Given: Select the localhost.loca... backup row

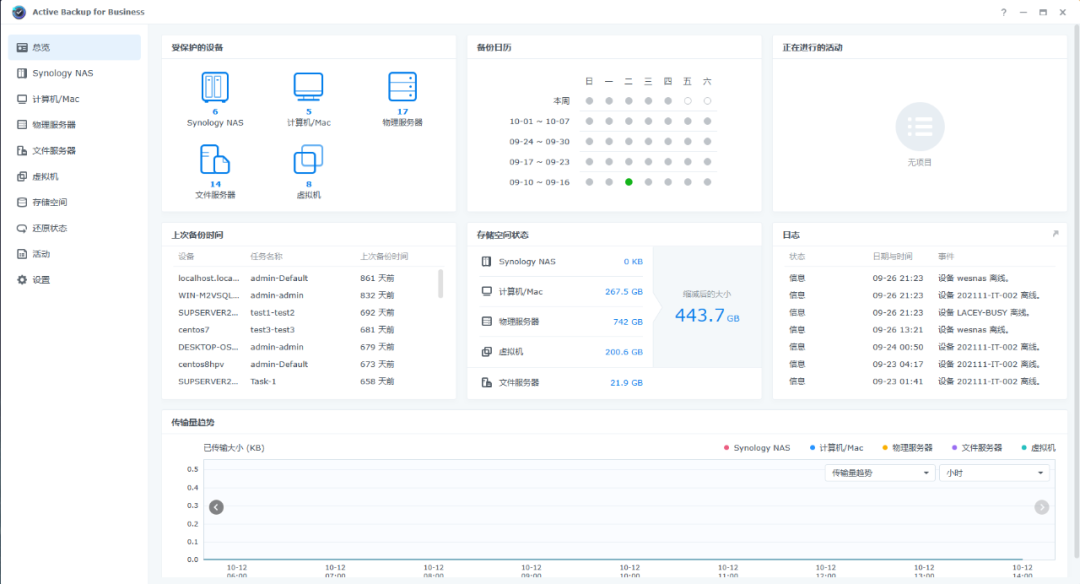Looking at the screenshot, I should pos(308,278).
